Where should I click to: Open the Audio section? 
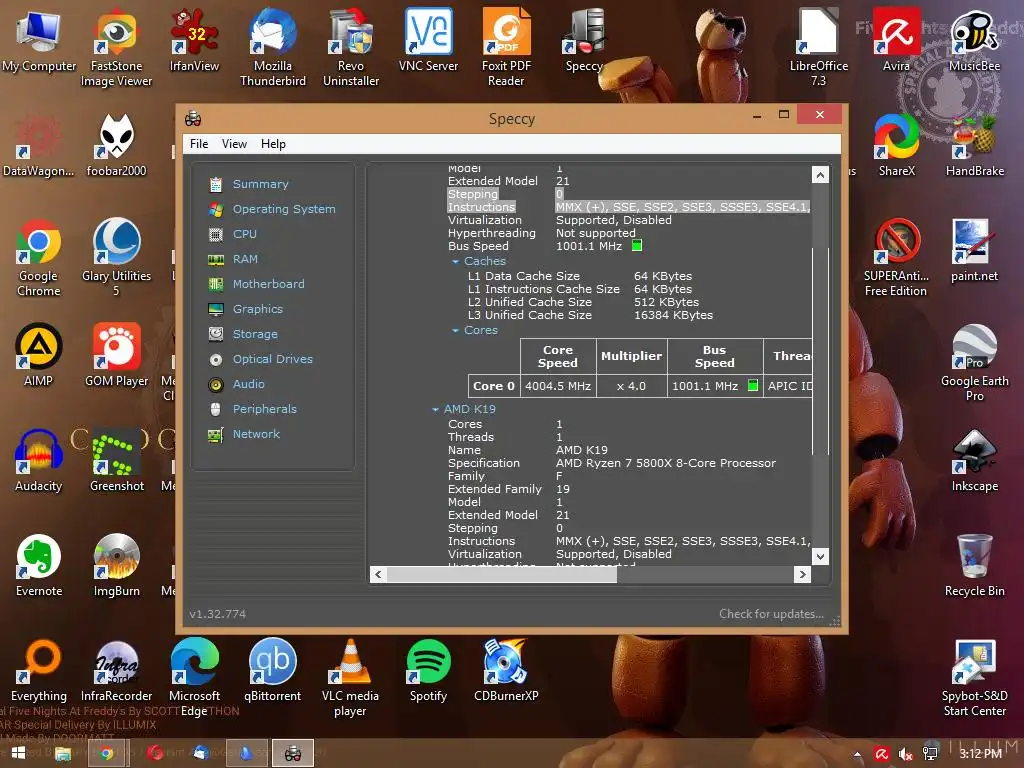(248, 384)
